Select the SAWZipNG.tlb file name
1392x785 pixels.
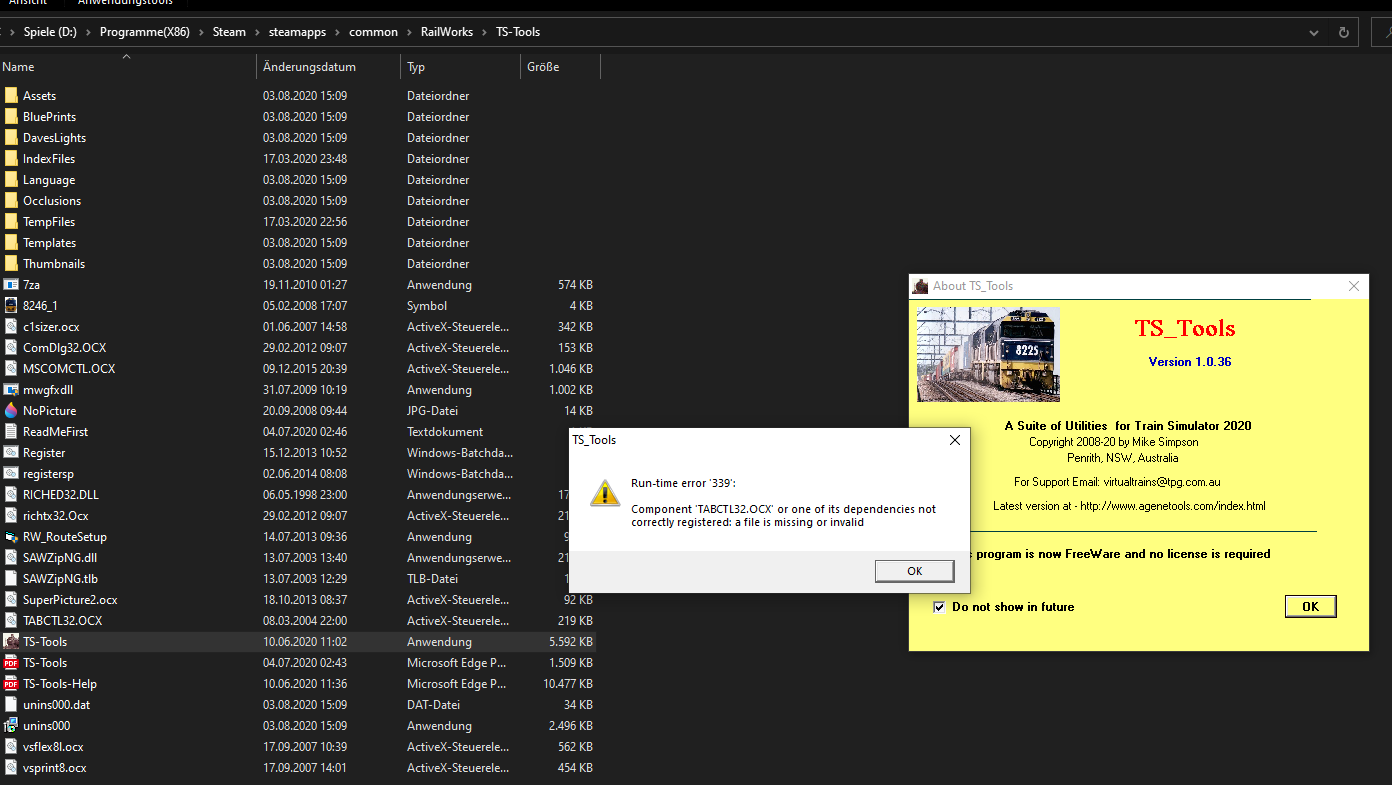click(x=61, y=579)
